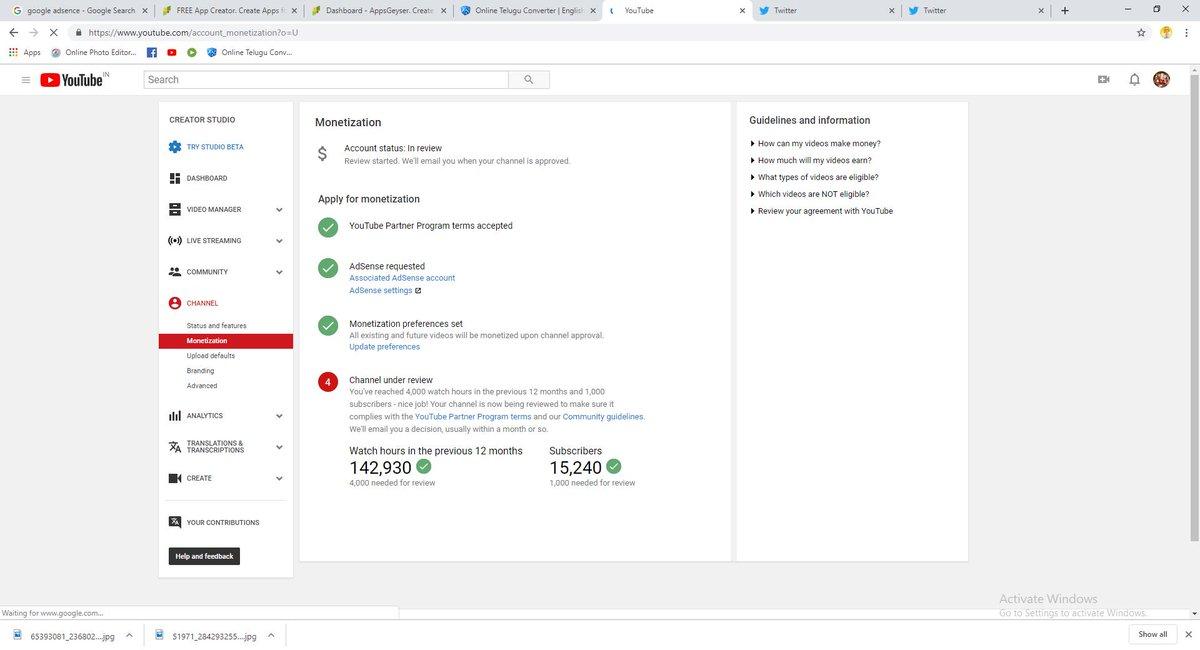
Task: Open the upload video camera icon
Action: [x=1104, y=80]
